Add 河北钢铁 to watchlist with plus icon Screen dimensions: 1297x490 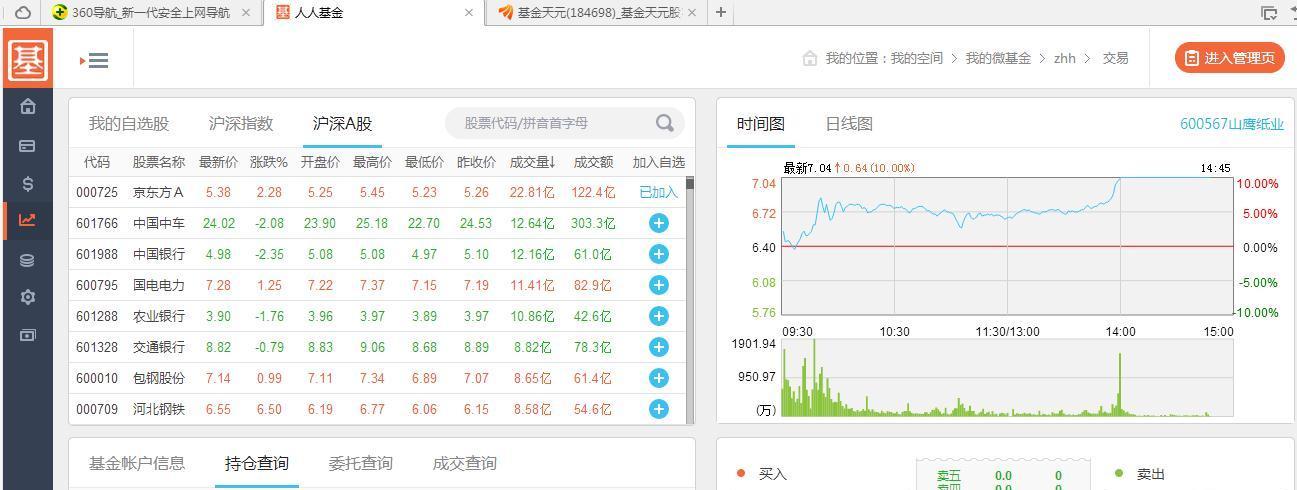click(658, 409)
